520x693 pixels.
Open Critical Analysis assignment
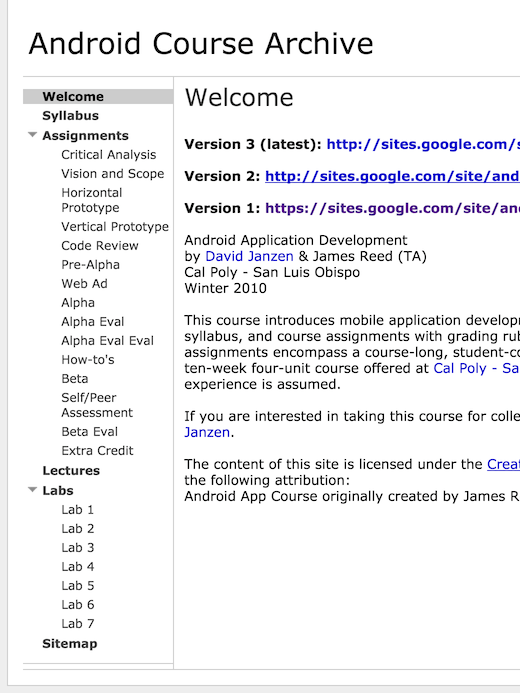(x=109, y=155)
